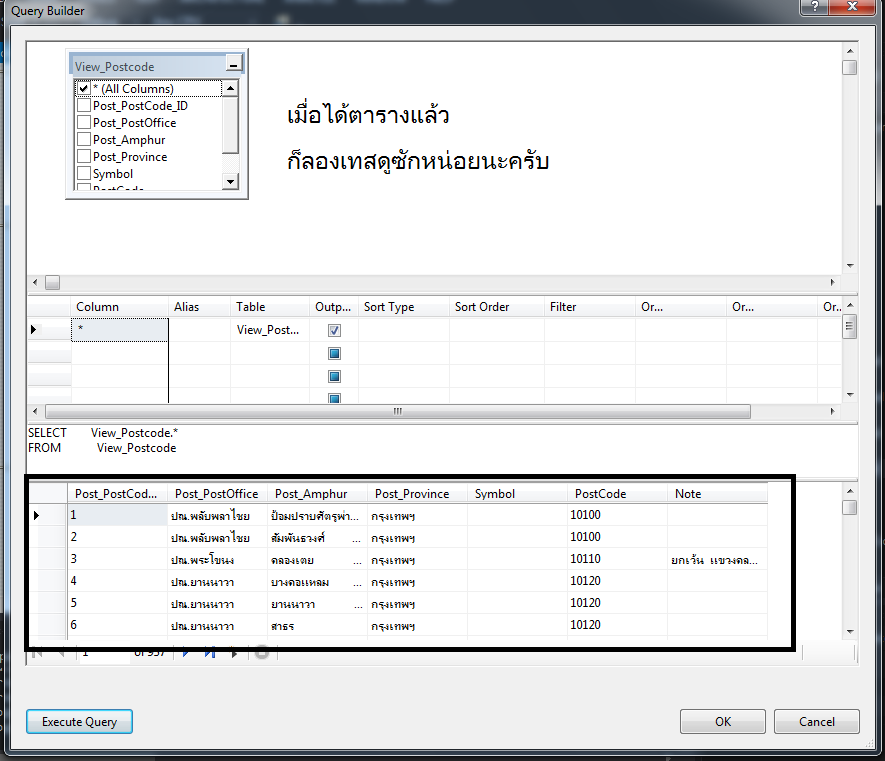Viewport: 885px width, 761px height.
Task: Click the Note results column header
Action: (717, 494)
